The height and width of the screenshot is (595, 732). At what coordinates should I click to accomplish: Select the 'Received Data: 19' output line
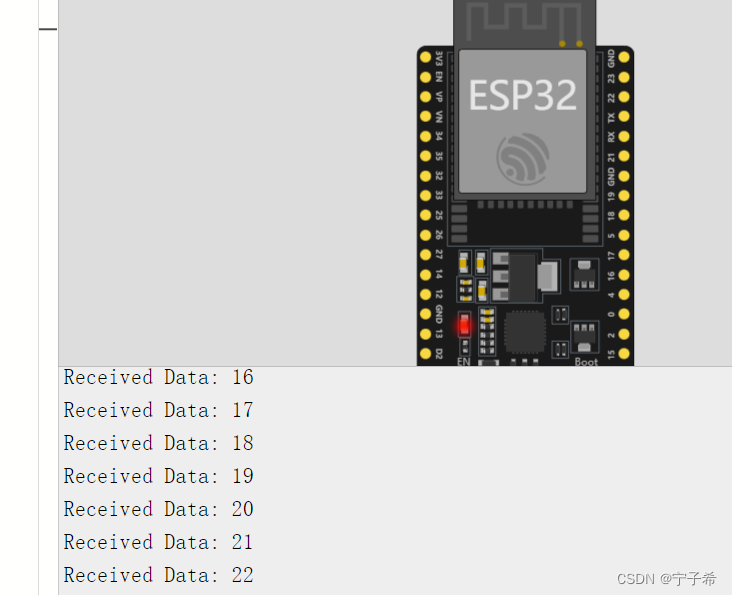(158, 476)
